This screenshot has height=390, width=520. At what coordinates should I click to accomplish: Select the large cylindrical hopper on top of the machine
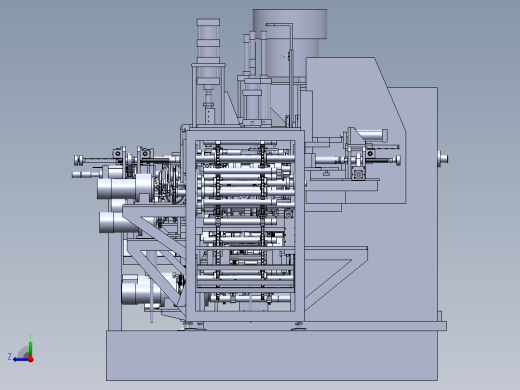(289, 42)
